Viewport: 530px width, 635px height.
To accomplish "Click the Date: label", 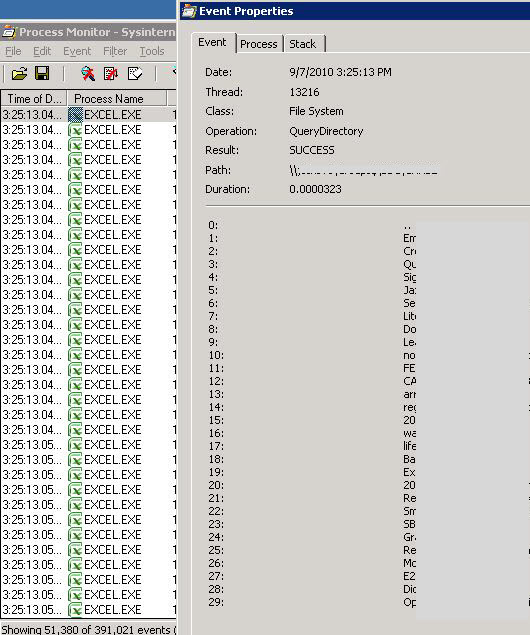I will point(218,72).
